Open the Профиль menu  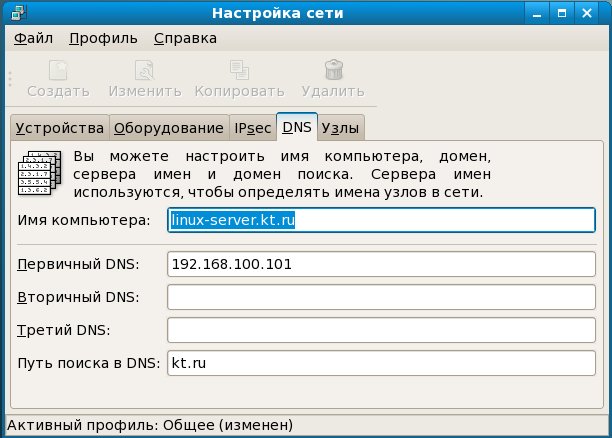pos(103,38)
